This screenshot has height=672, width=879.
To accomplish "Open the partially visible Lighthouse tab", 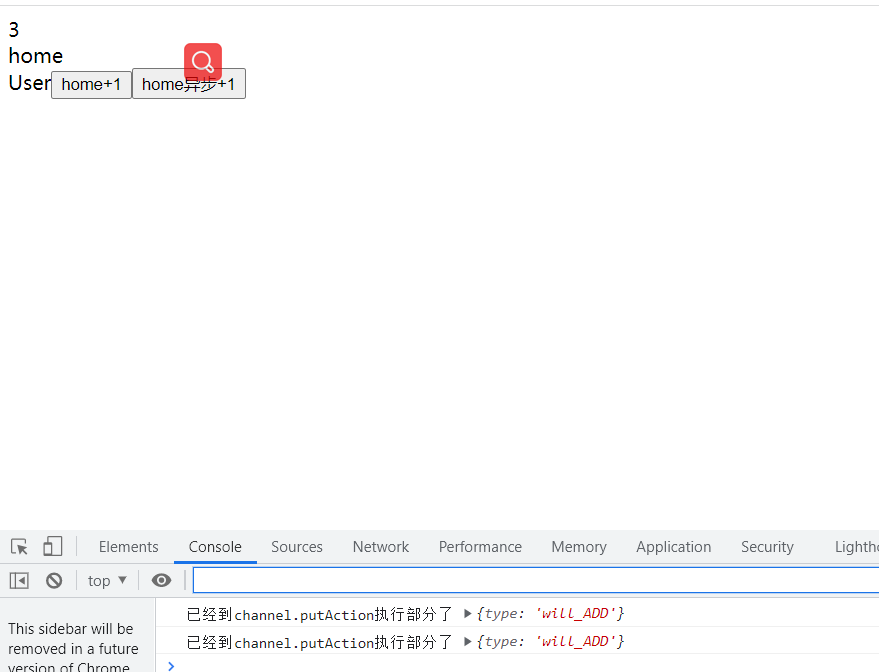I will (x=857, y=546).
